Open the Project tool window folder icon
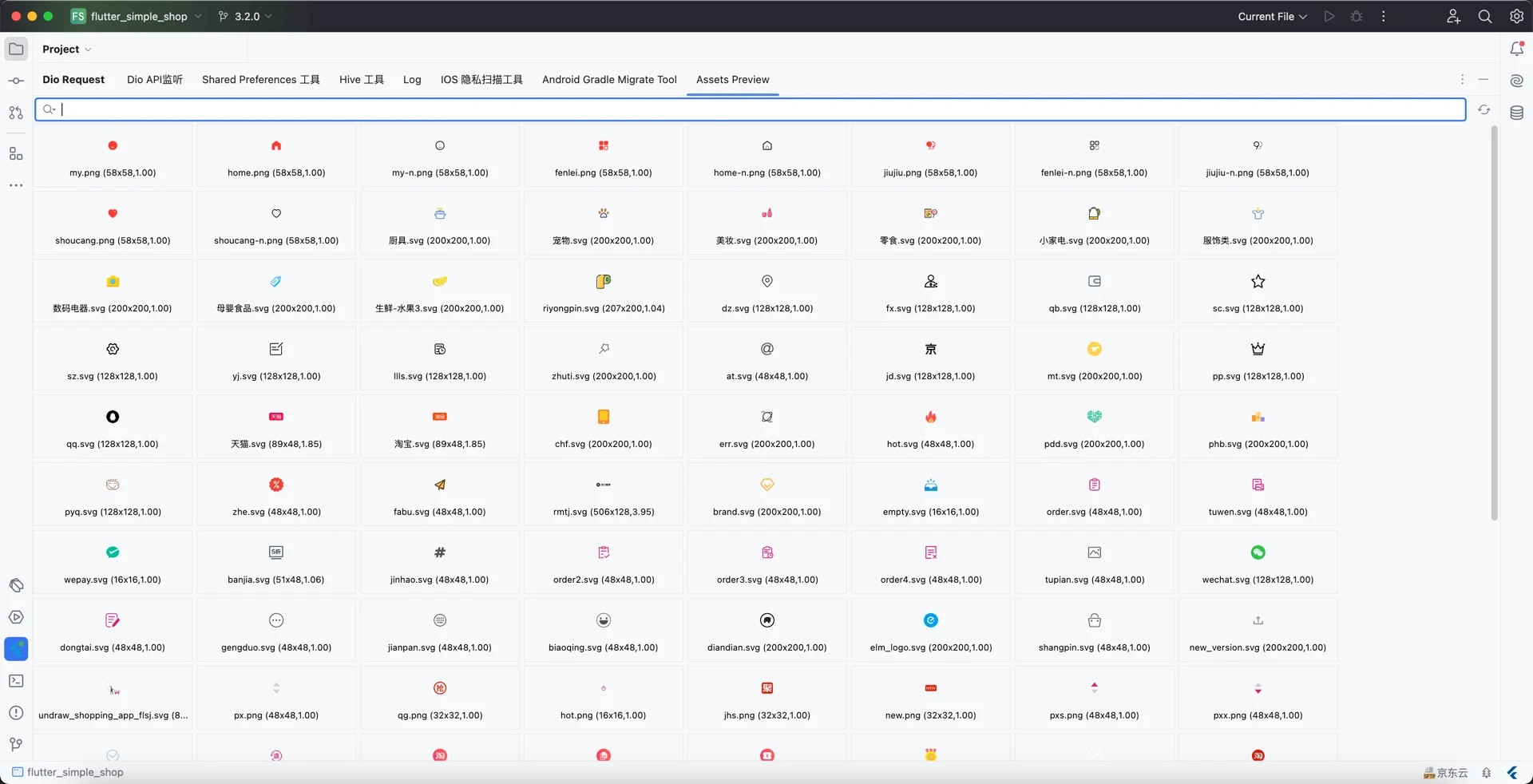1533x784 pixels. [16, 49]
